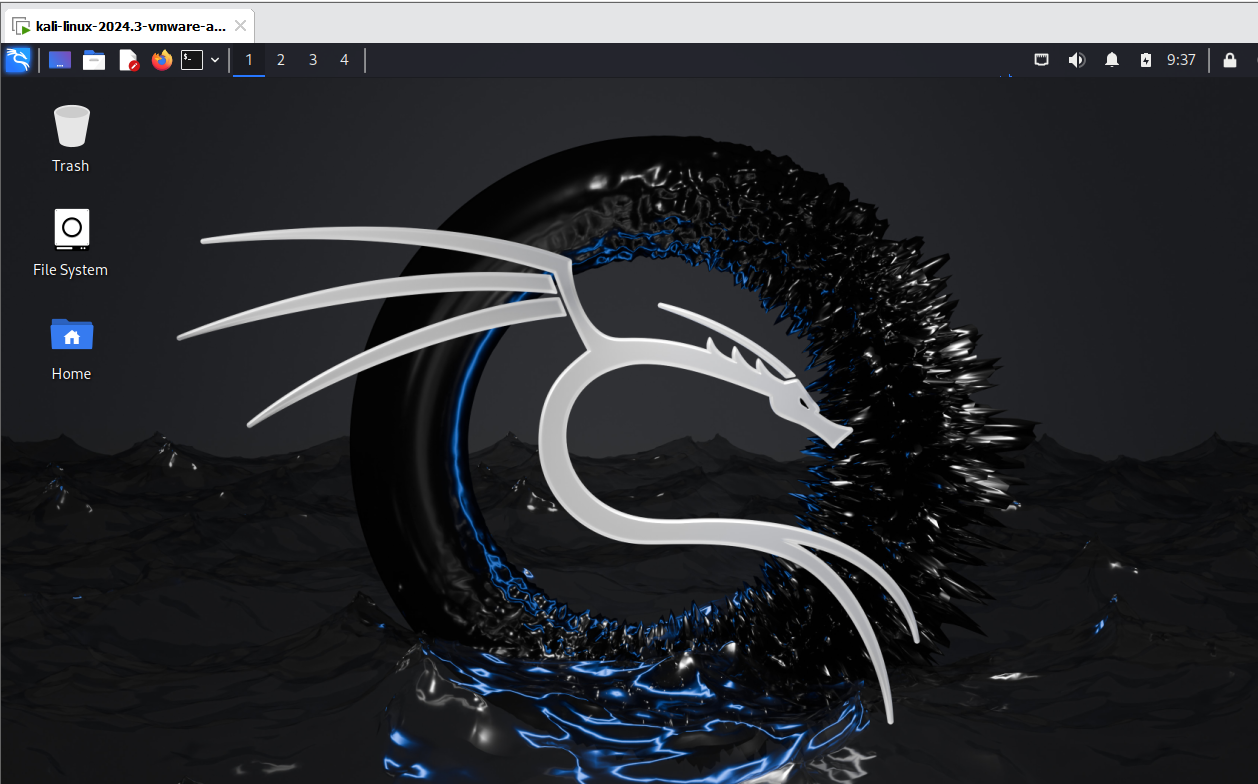
Task: Expand the terminal dropdown arrow
Action: 215,60
